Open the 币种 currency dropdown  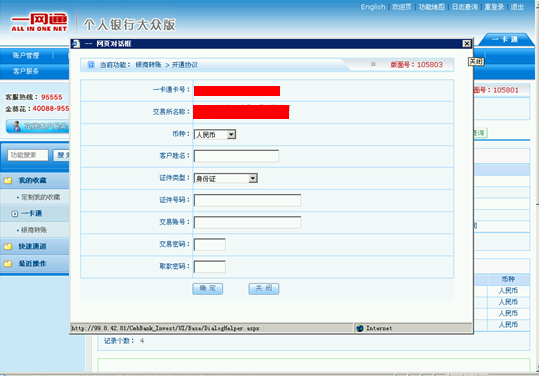tap(215, 134)
